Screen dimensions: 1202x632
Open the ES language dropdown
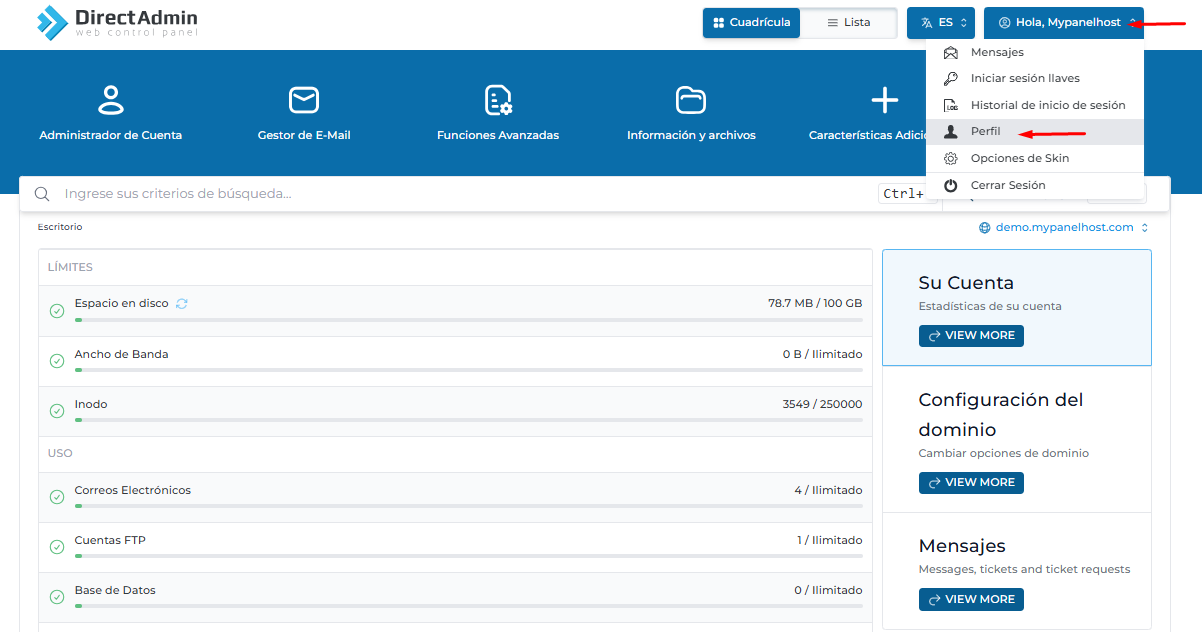[x=940, y=23]
